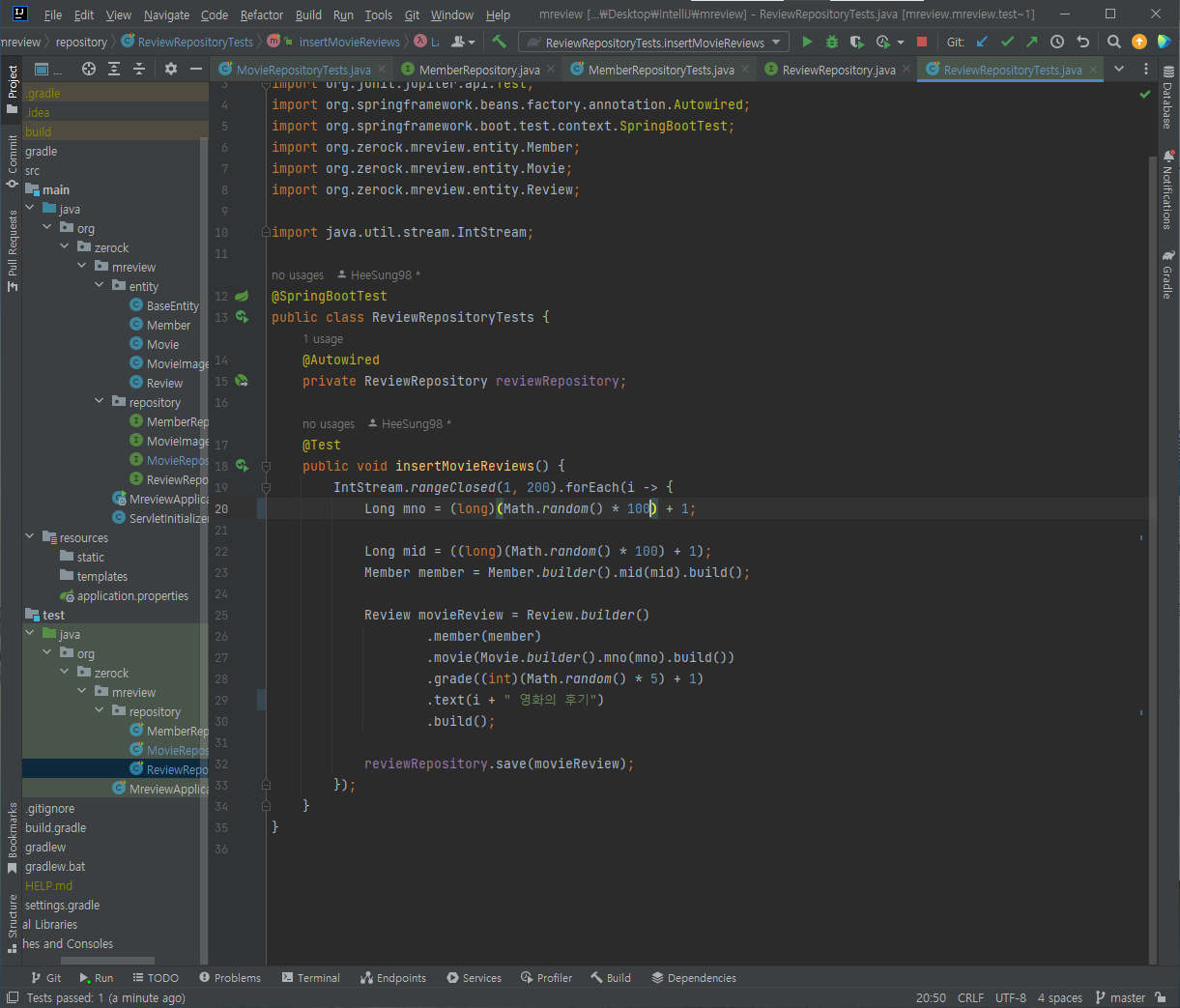Open Code With Me user dropdown
The image size is (1180, 1008).
pos(464,42)
